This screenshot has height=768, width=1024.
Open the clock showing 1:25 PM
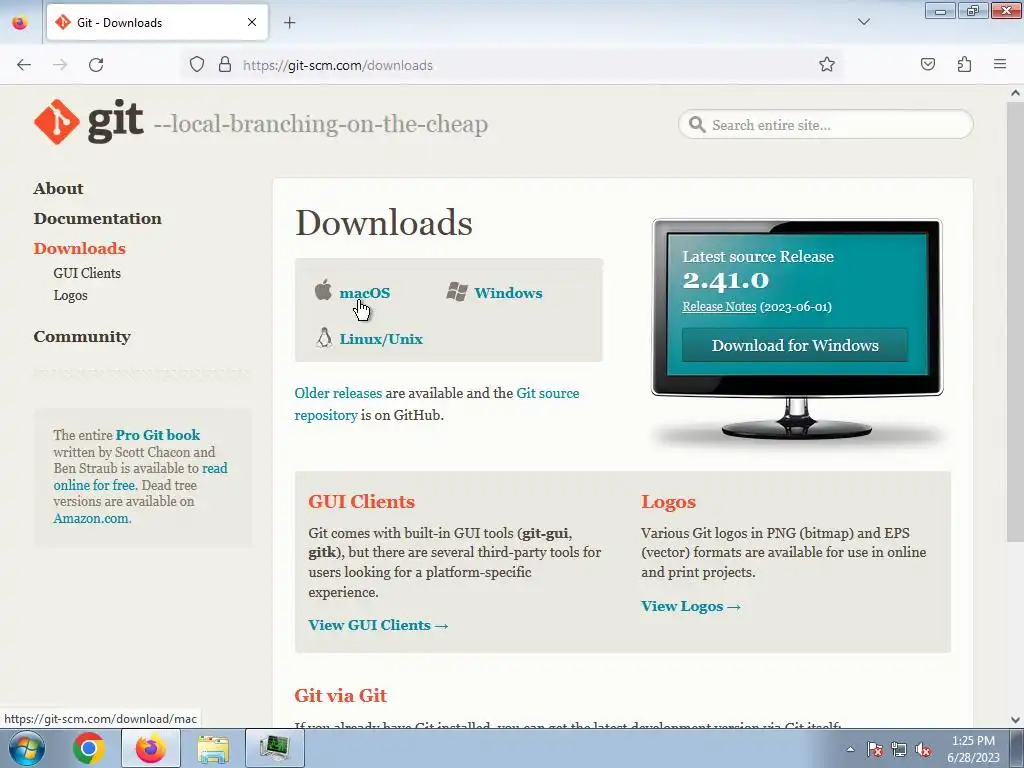coord(973,749)
